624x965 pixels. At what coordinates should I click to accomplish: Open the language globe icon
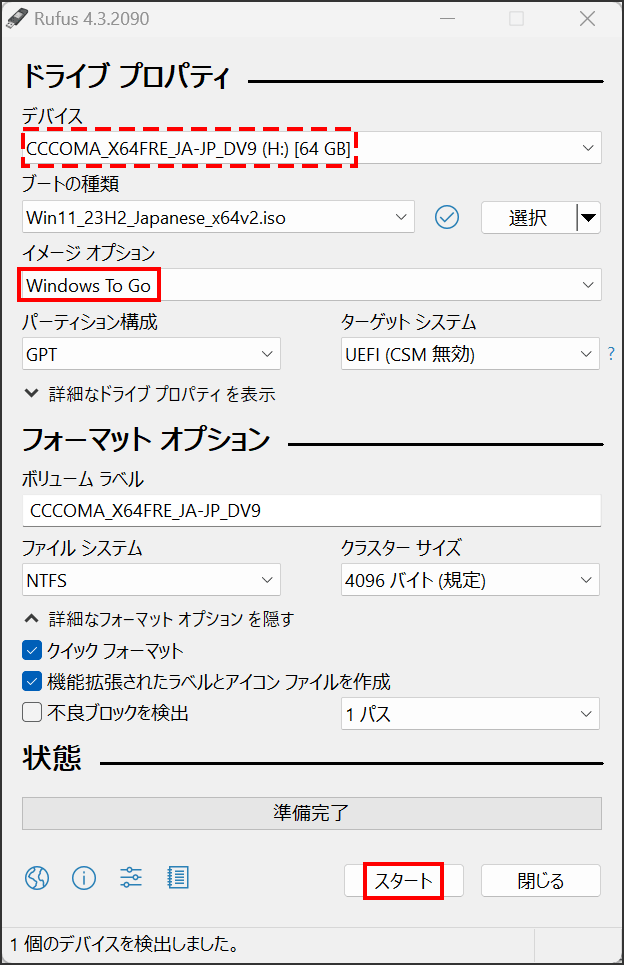coord(37,878)
